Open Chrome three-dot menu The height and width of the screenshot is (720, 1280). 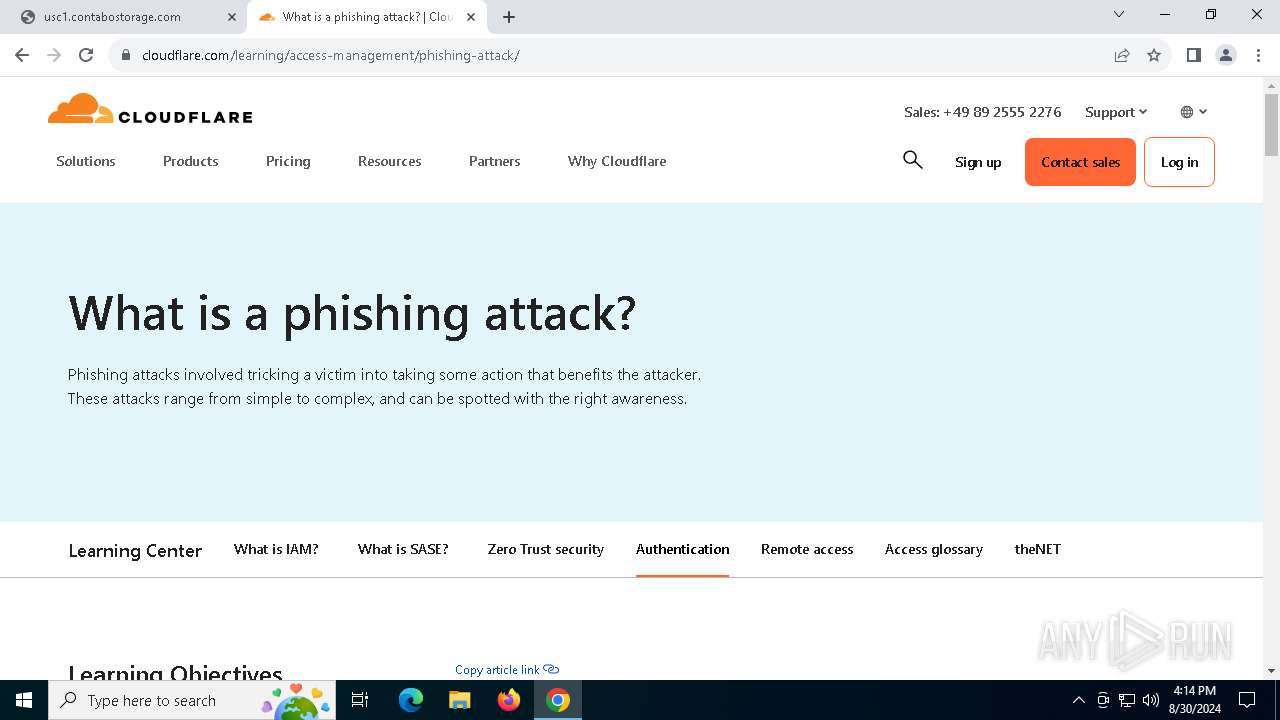click(1258, 55)
